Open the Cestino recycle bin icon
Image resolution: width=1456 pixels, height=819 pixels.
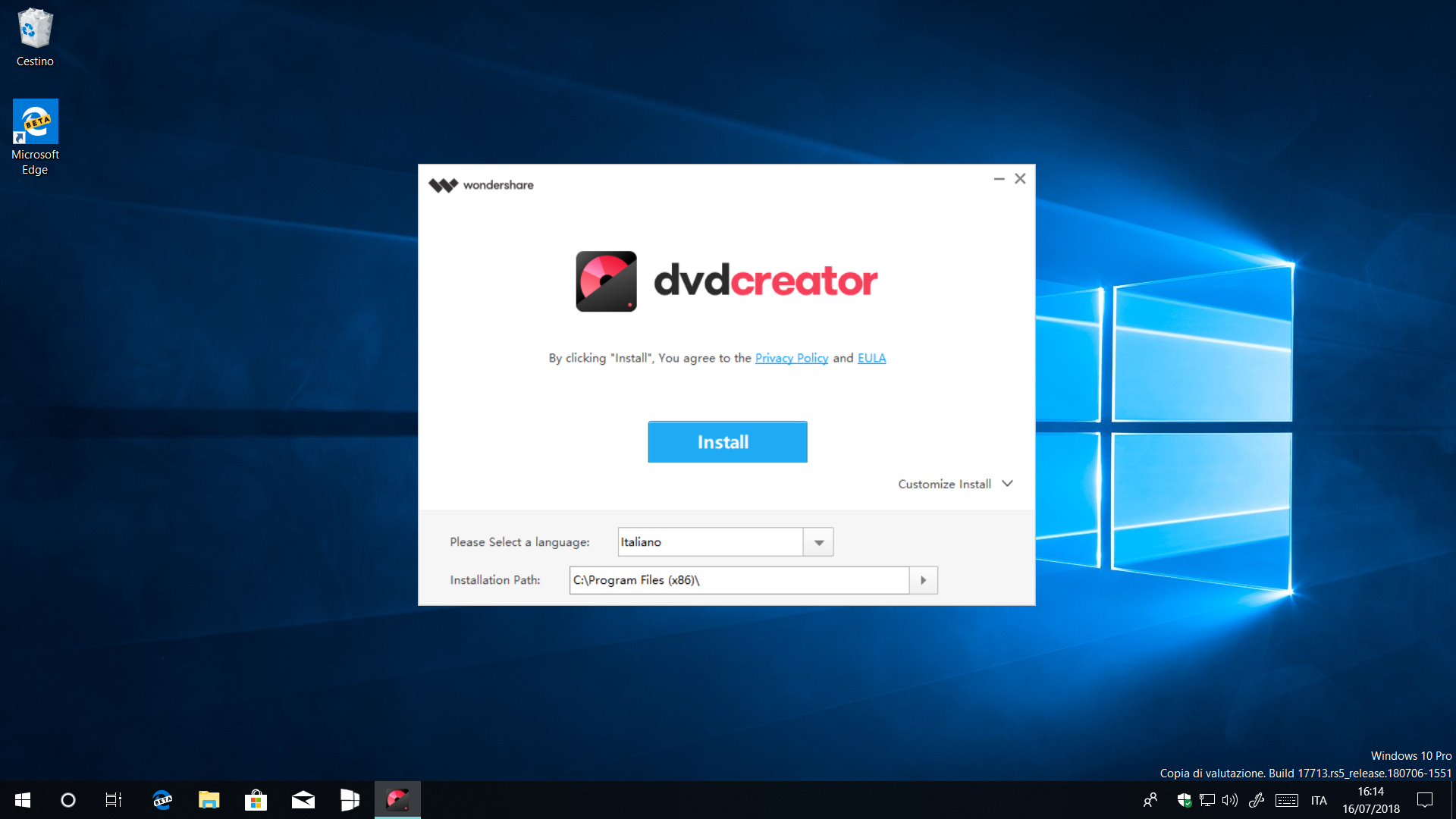point(35,37)
